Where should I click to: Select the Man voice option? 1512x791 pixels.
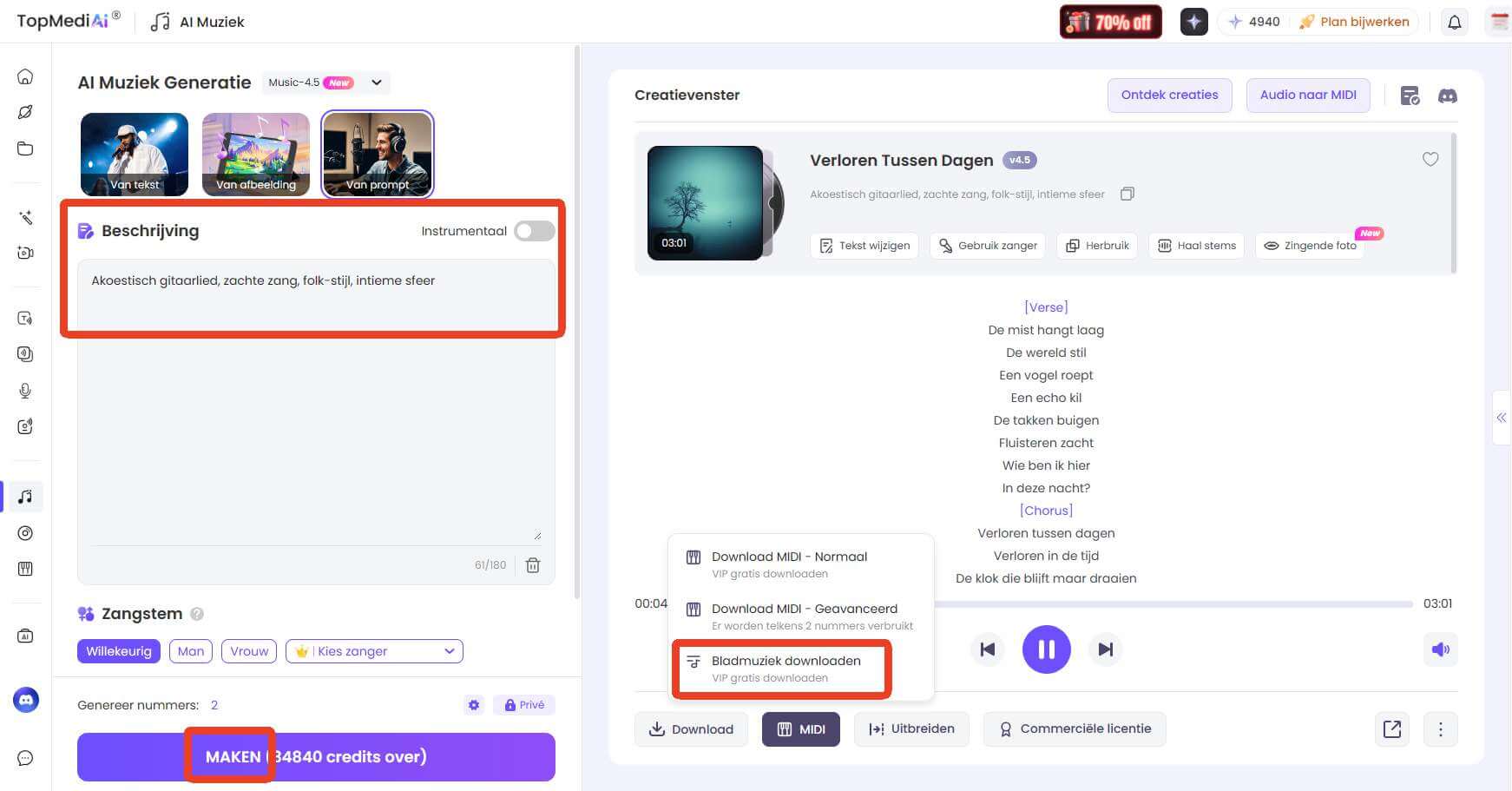[x=191, y=651]
